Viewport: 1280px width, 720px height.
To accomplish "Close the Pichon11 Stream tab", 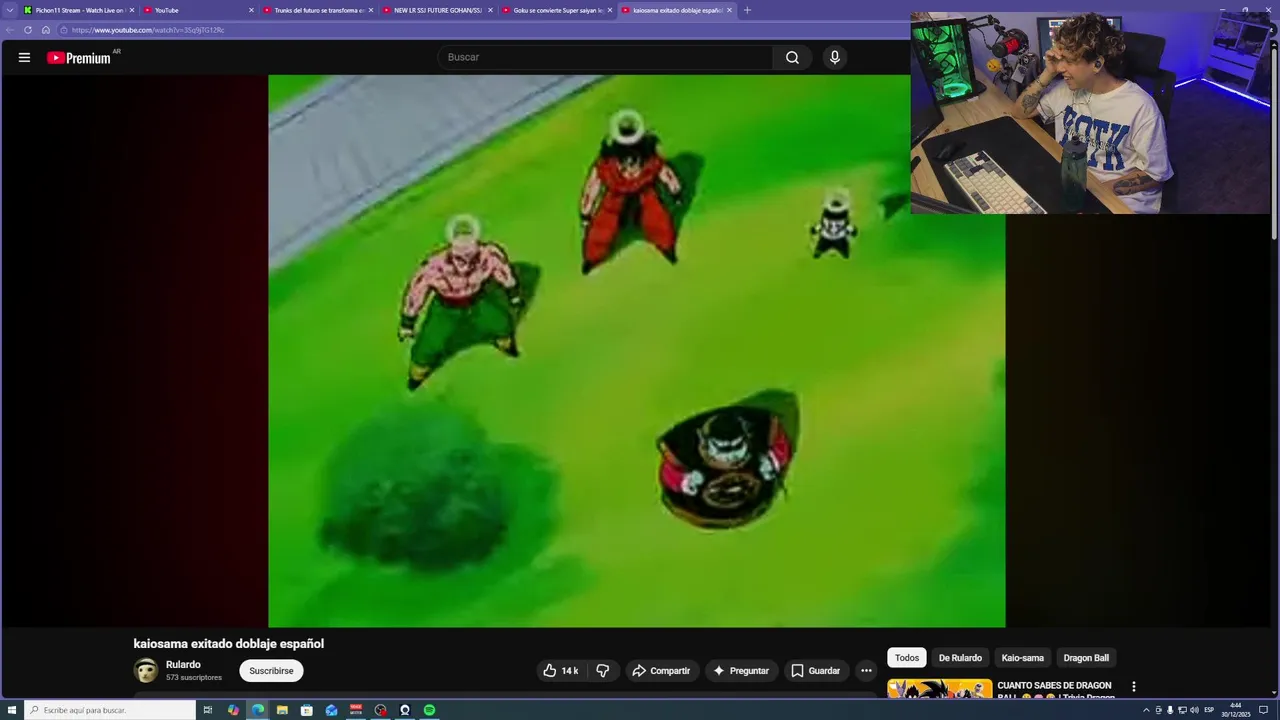I will [x=131, y=10].
